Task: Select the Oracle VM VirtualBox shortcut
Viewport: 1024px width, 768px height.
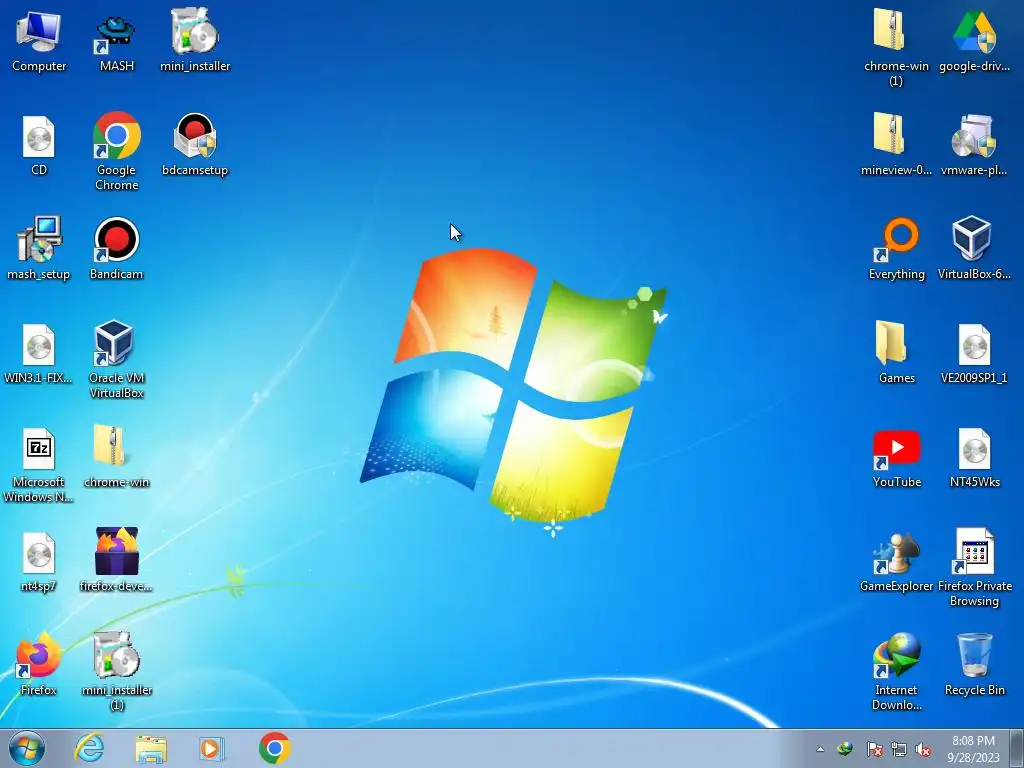Action: [116, 359]
